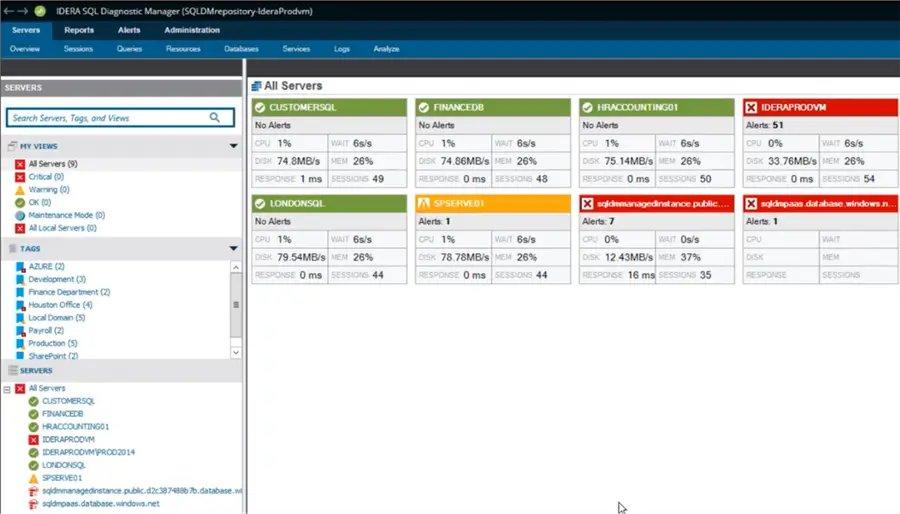Screen dimensions: 900x514
Task: Open the Servers main tab
Action: [26, 30]
